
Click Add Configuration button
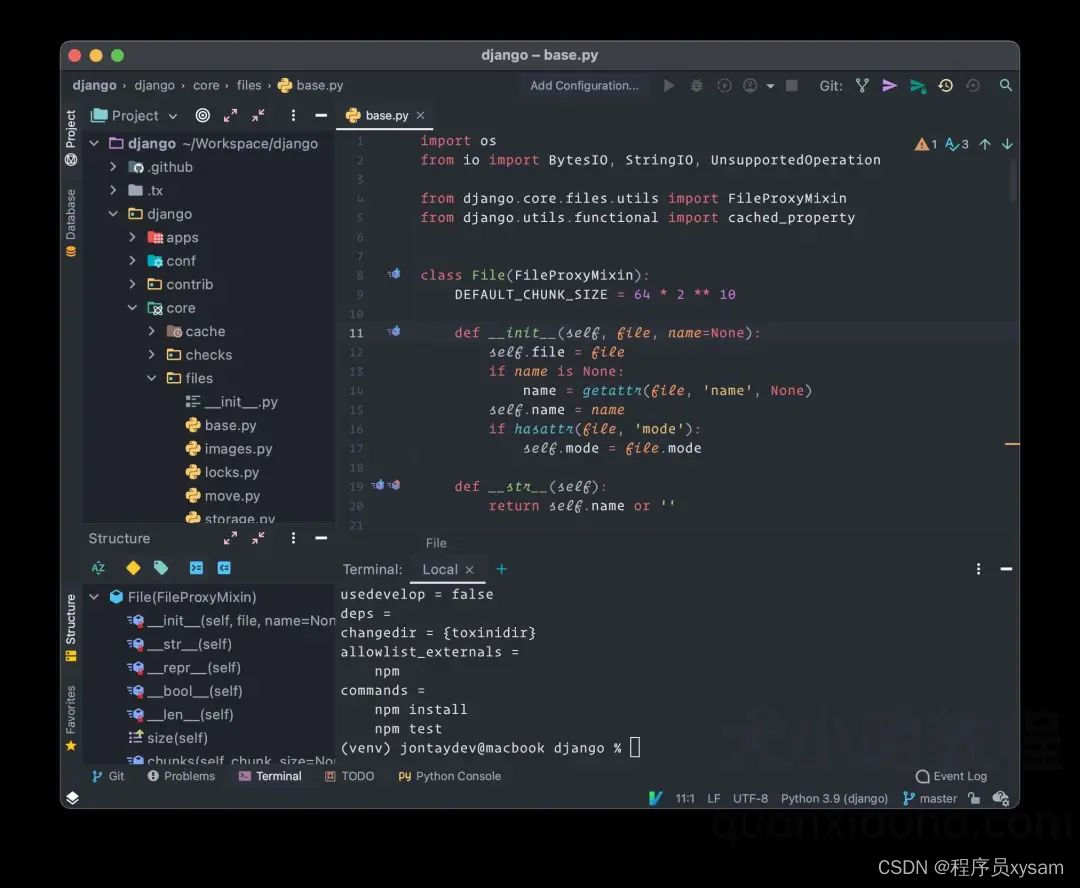(x=584, y=85)
